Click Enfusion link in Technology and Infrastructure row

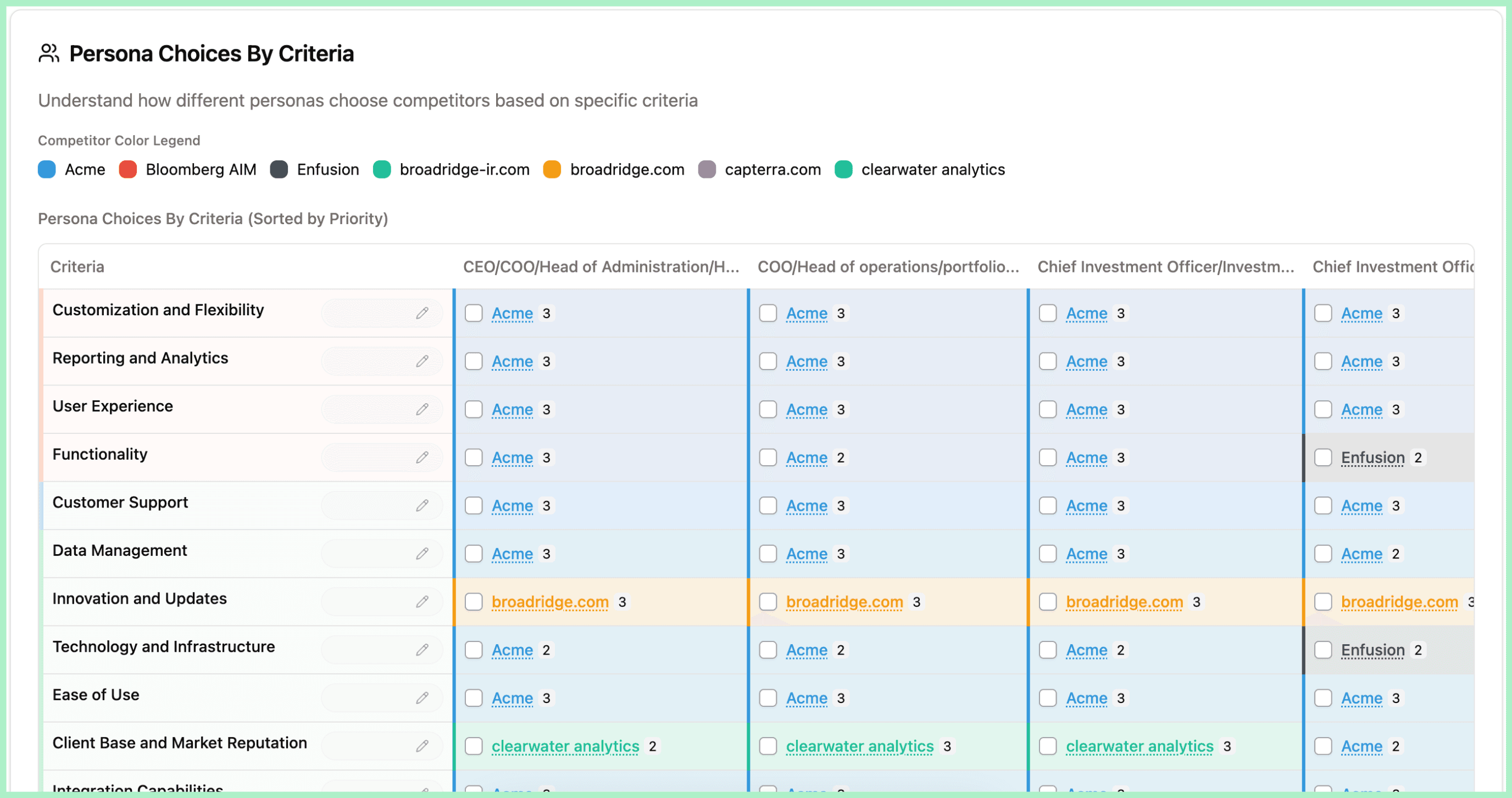tap(1372, 650)
